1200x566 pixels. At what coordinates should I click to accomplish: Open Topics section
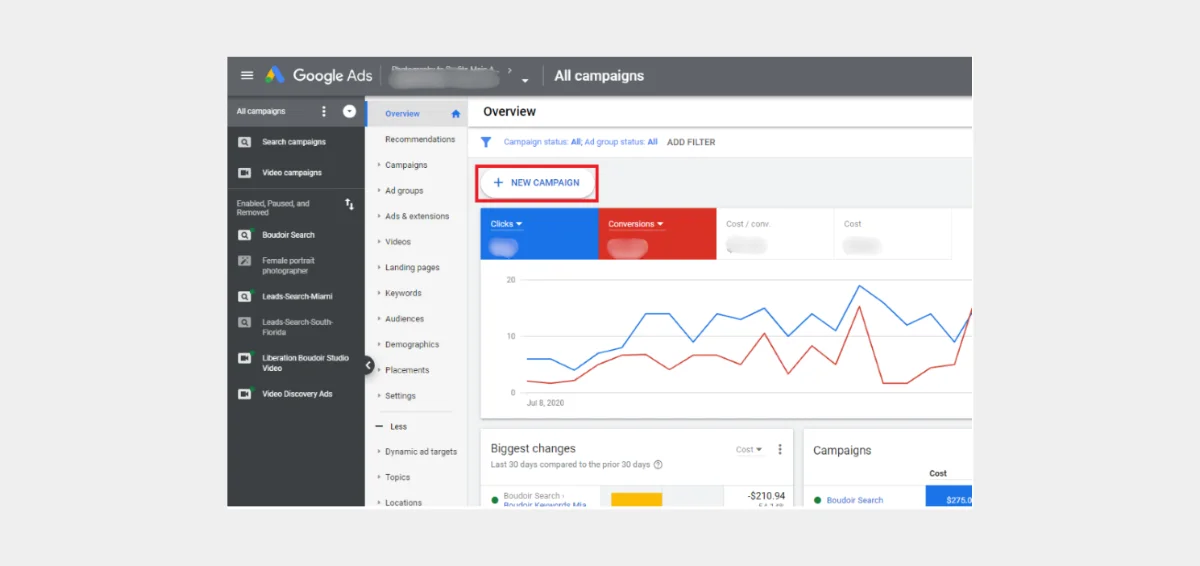(x=397, y=478)
